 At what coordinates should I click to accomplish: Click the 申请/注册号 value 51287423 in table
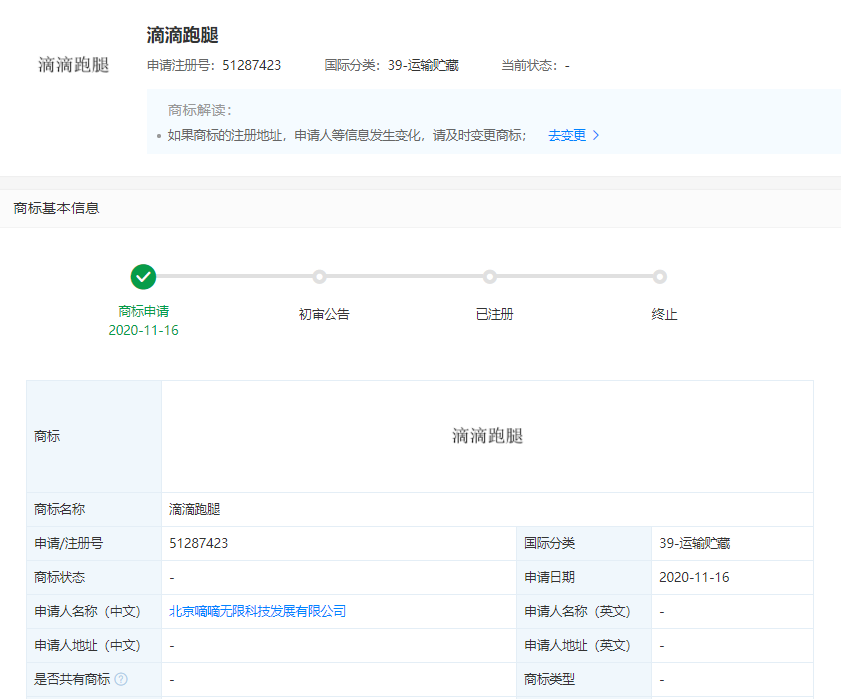[199, 543]
